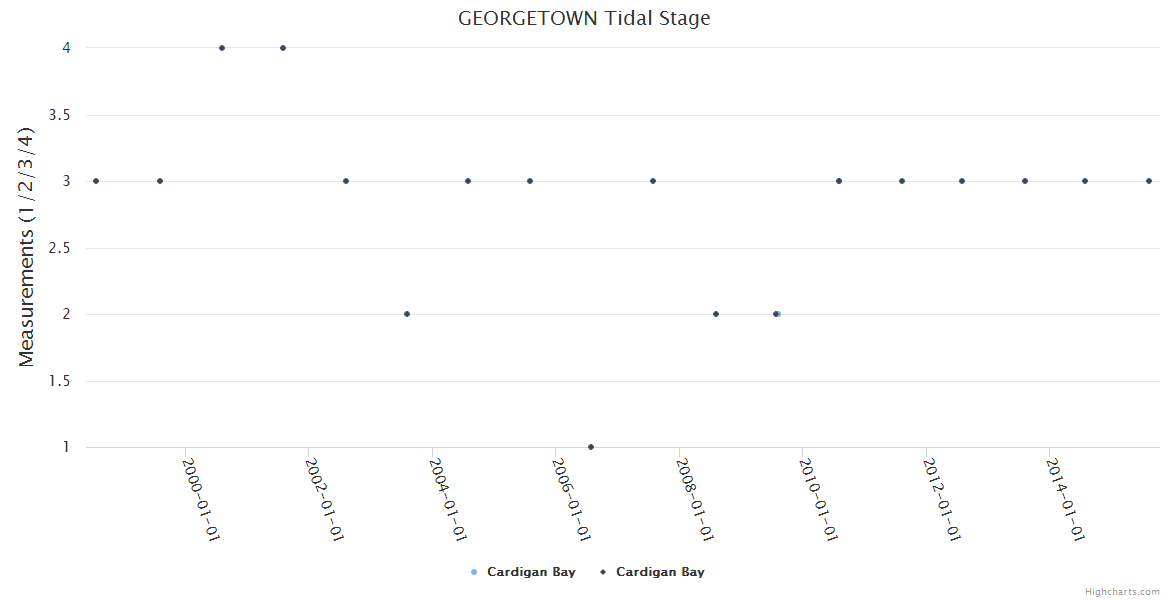The height and width of the screenshot is (600, 1170).
Task: Open the Highcharts.com credits link
Action: (1122, 591)
